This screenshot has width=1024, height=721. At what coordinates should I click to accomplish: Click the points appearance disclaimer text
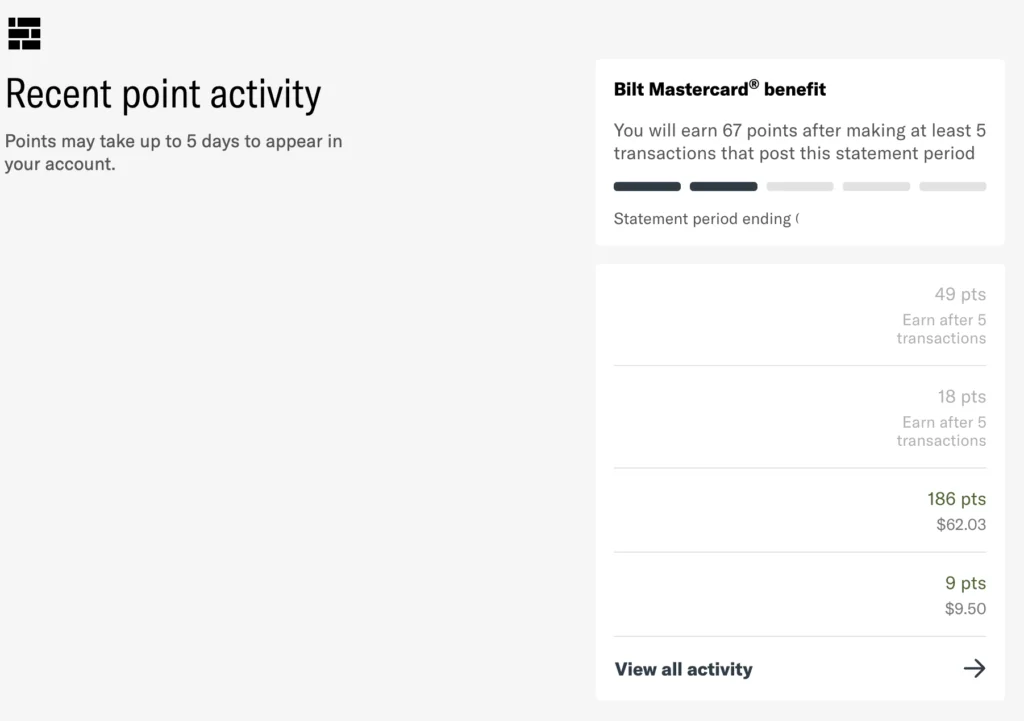(174, 152)
